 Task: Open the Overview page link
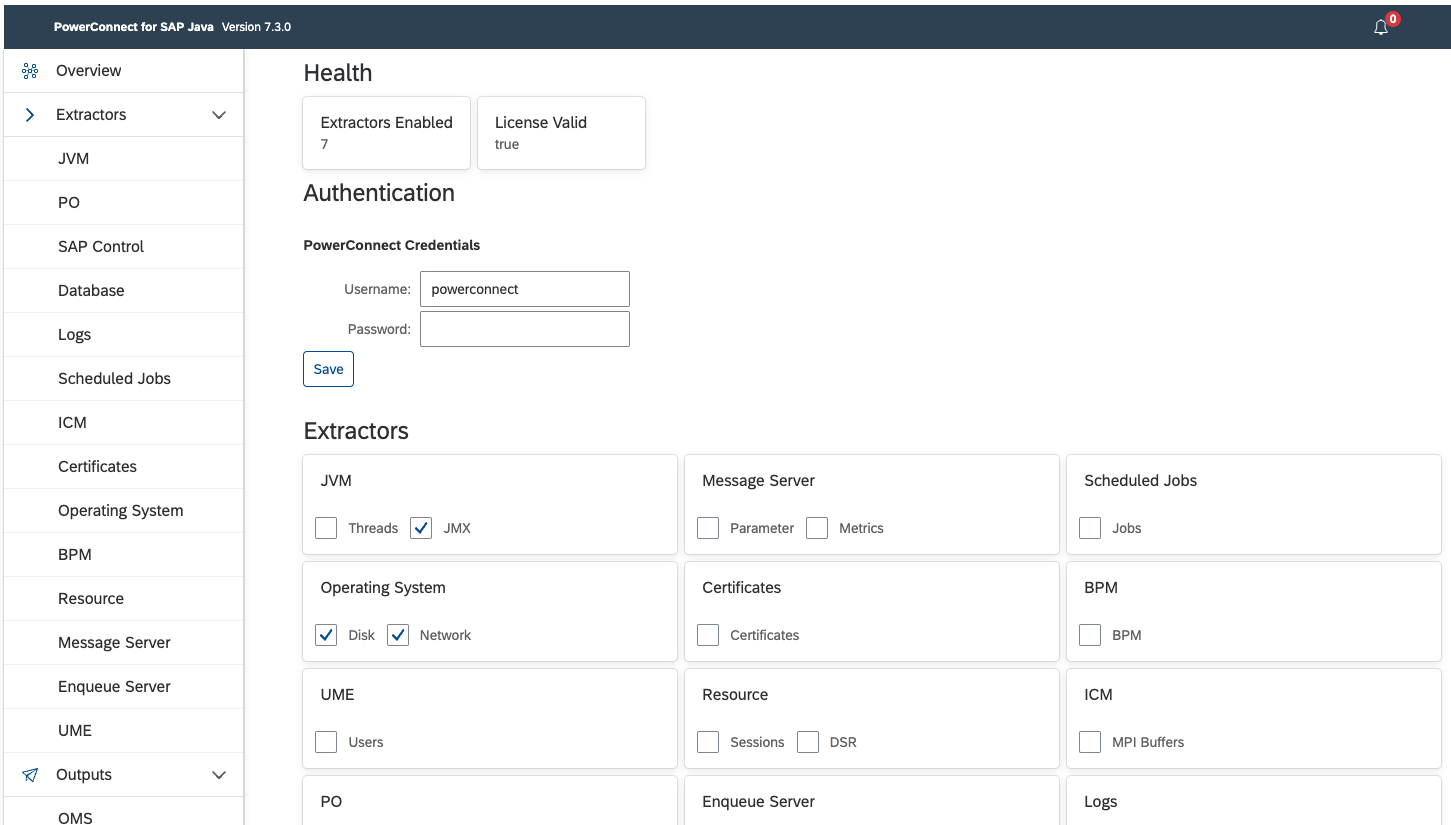[88, 71]
